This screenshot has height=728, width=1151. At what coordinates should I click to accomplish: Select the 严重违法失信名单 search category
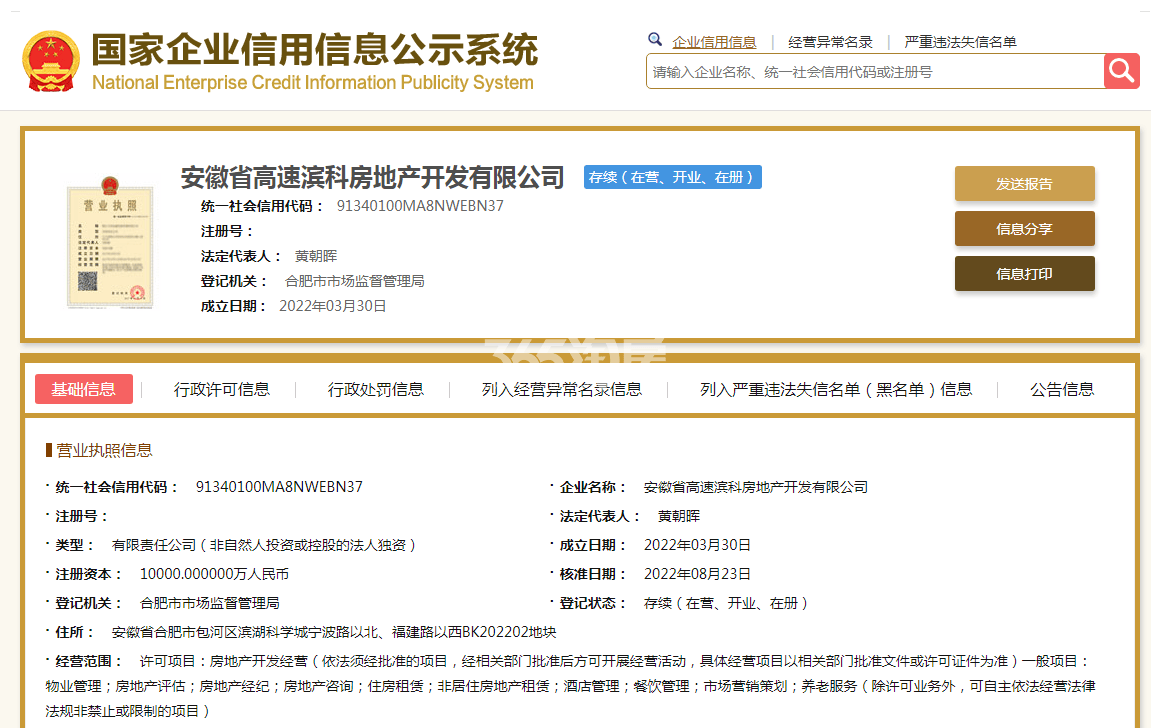(960, 42)
